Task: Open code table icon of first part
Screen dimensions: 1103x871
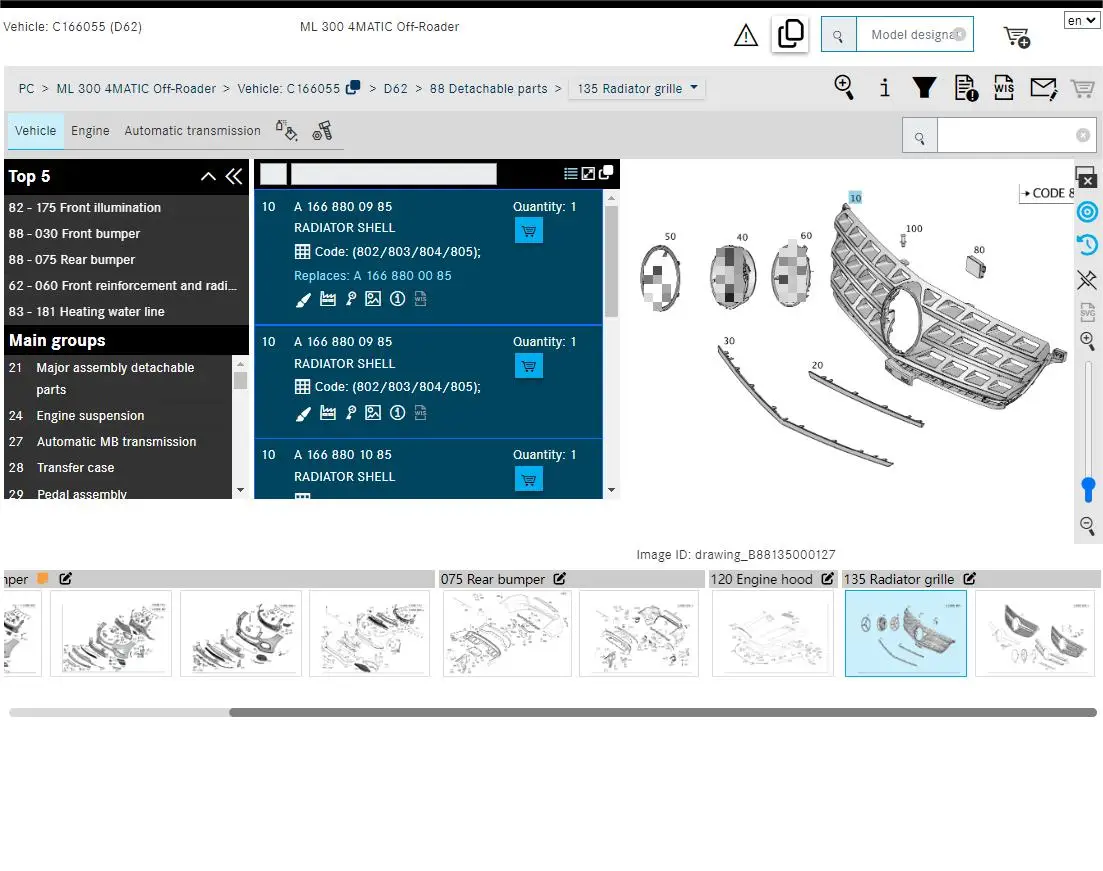Action: coord(302,252)
